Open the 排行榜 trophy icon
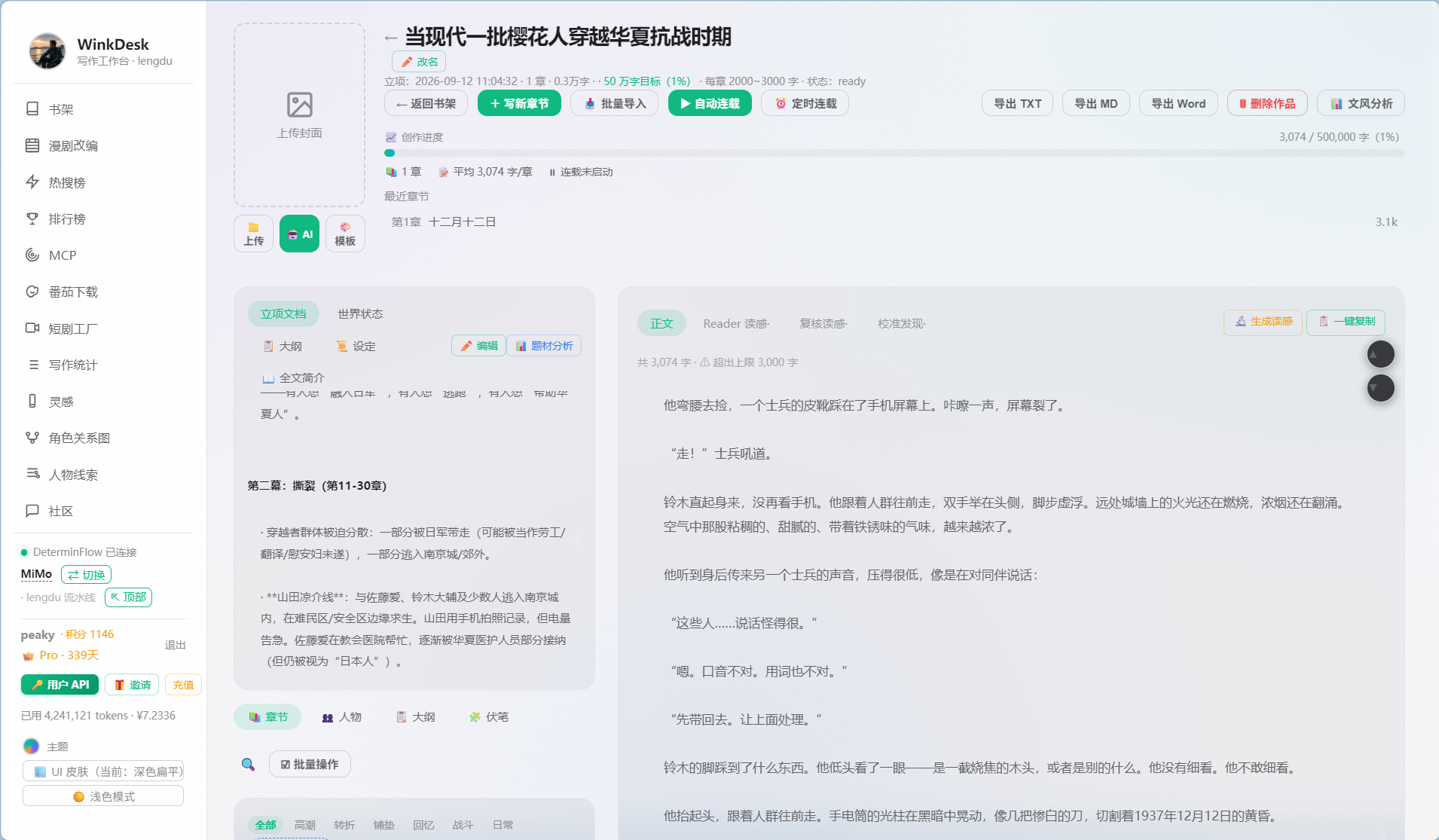The width and height of the screenshot is (1439, 840). (32, 218)
